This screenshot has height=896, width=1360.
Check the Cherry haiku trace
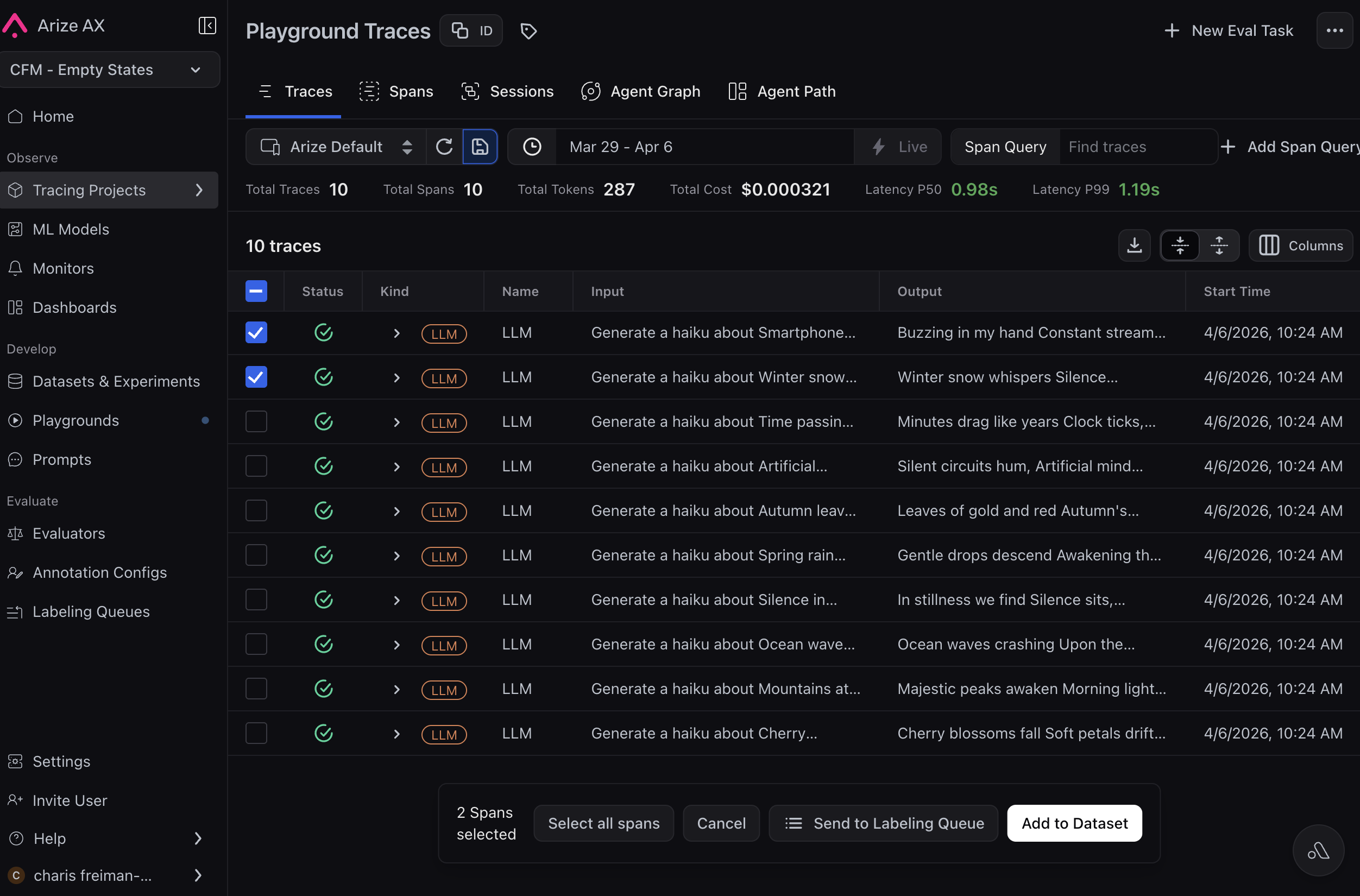[256, 733]
